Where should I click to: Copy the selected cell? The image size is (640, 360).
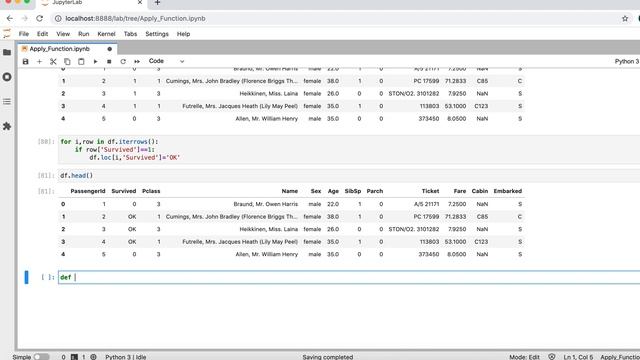67,61
